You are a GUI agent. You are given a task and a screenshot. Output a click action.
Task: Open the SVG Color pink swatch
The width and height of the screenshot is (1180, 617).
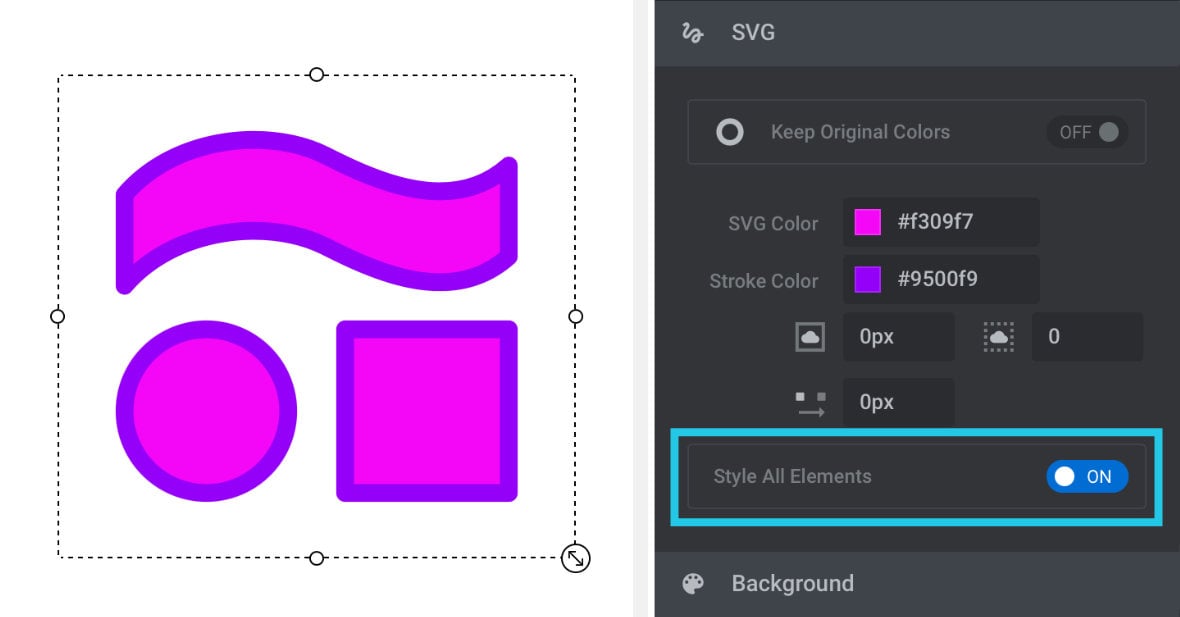pos(868,222)
